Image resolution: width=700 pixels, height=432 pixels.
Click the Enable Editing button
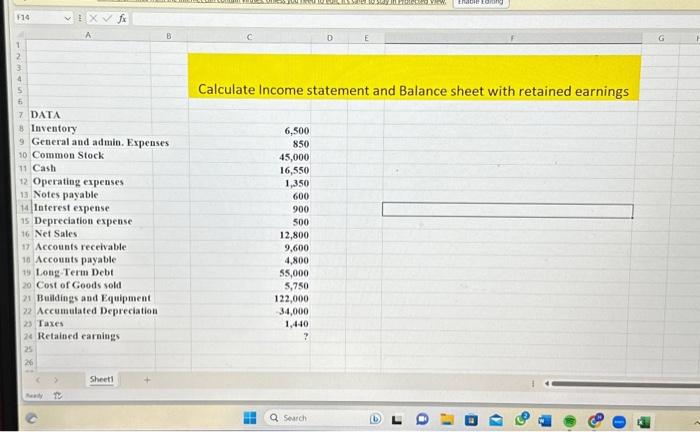[480, 2]
